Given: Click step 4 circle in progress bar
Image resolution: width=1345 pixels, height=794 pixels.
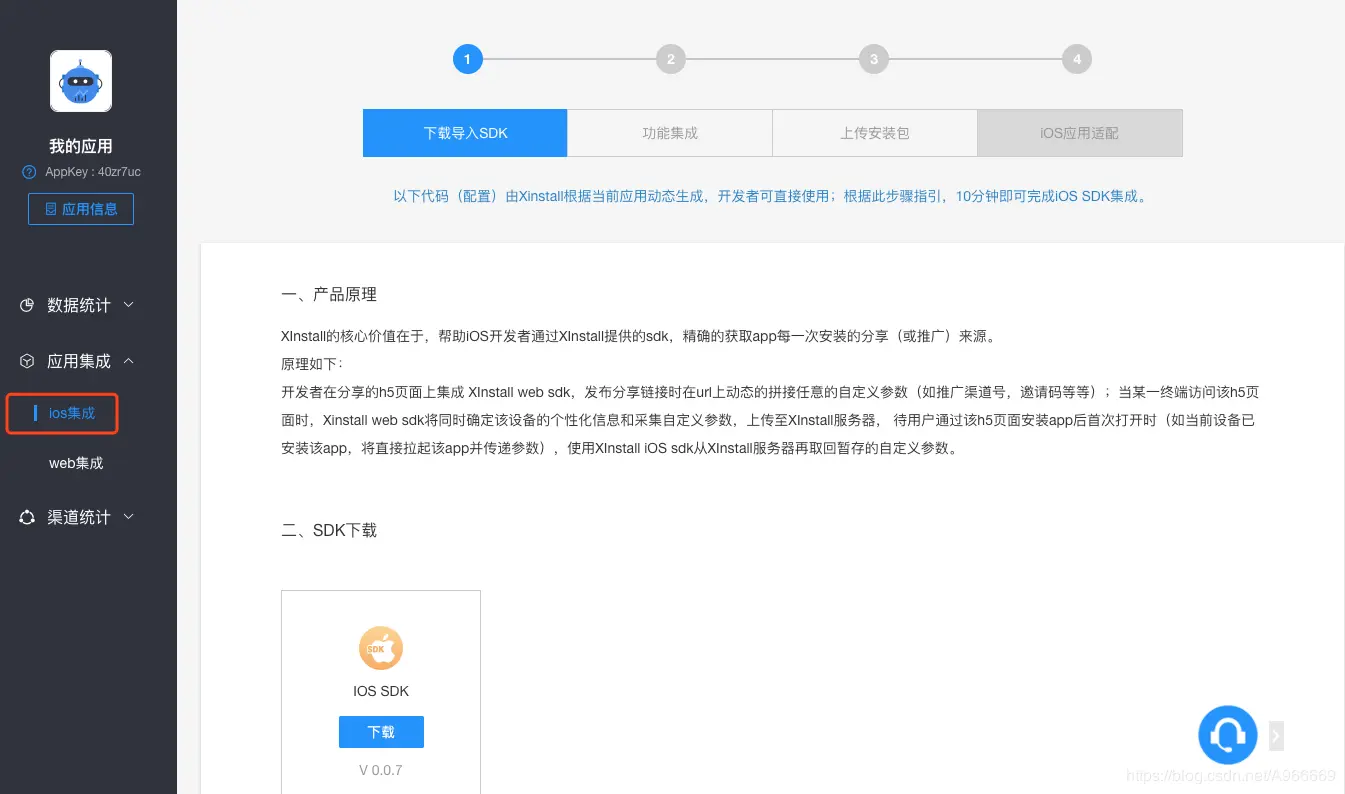Looking at the screenshot, I should [x=1077, y=59].
